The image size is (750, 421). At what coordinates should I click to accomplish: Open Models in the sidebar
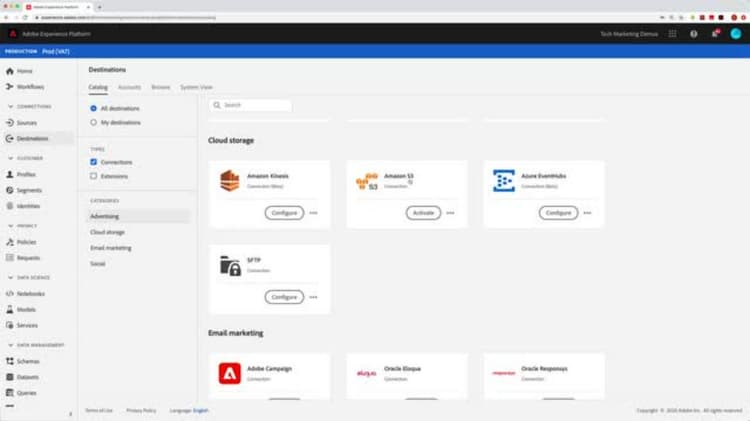(x=21, y=310)
